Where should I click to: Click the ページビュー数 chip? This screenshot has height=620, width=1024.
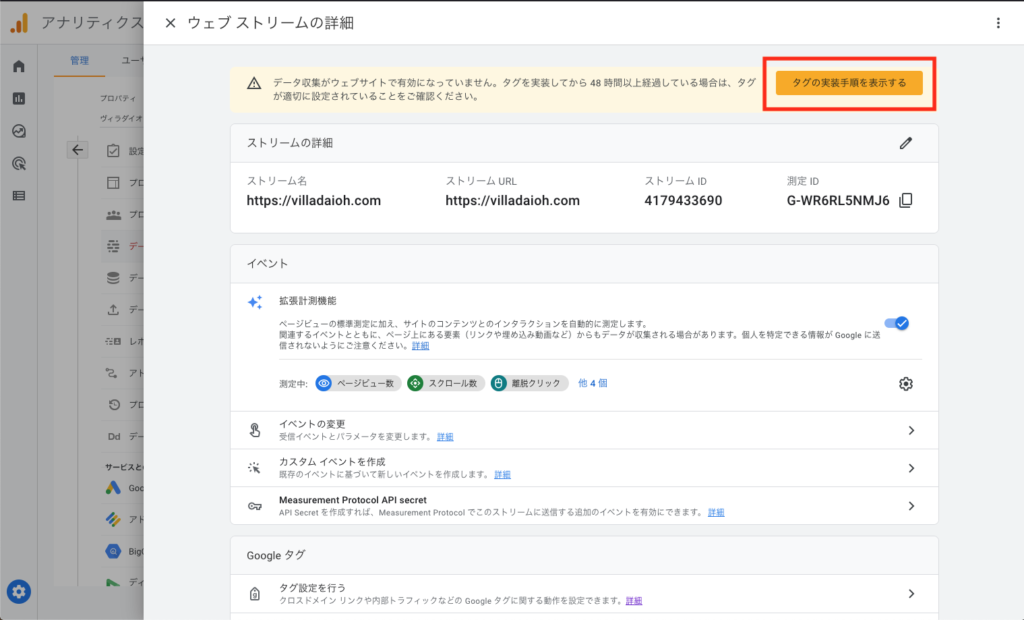(x=358, y=383)
